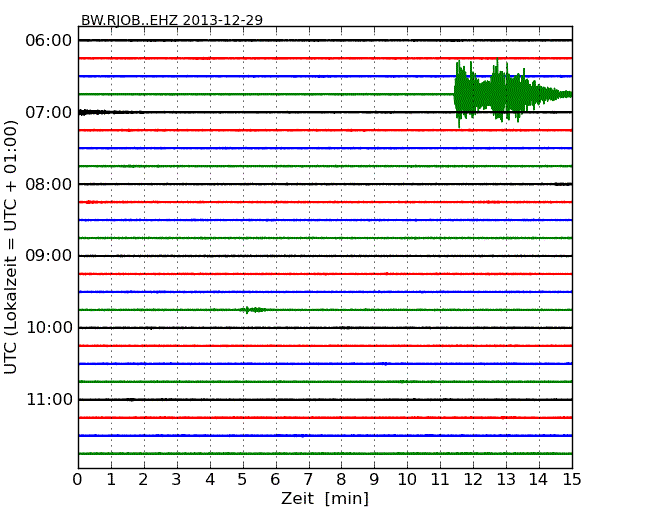Click x-axis tick label 6
This screenshot has height=520, width=650.
pos(275,480)
